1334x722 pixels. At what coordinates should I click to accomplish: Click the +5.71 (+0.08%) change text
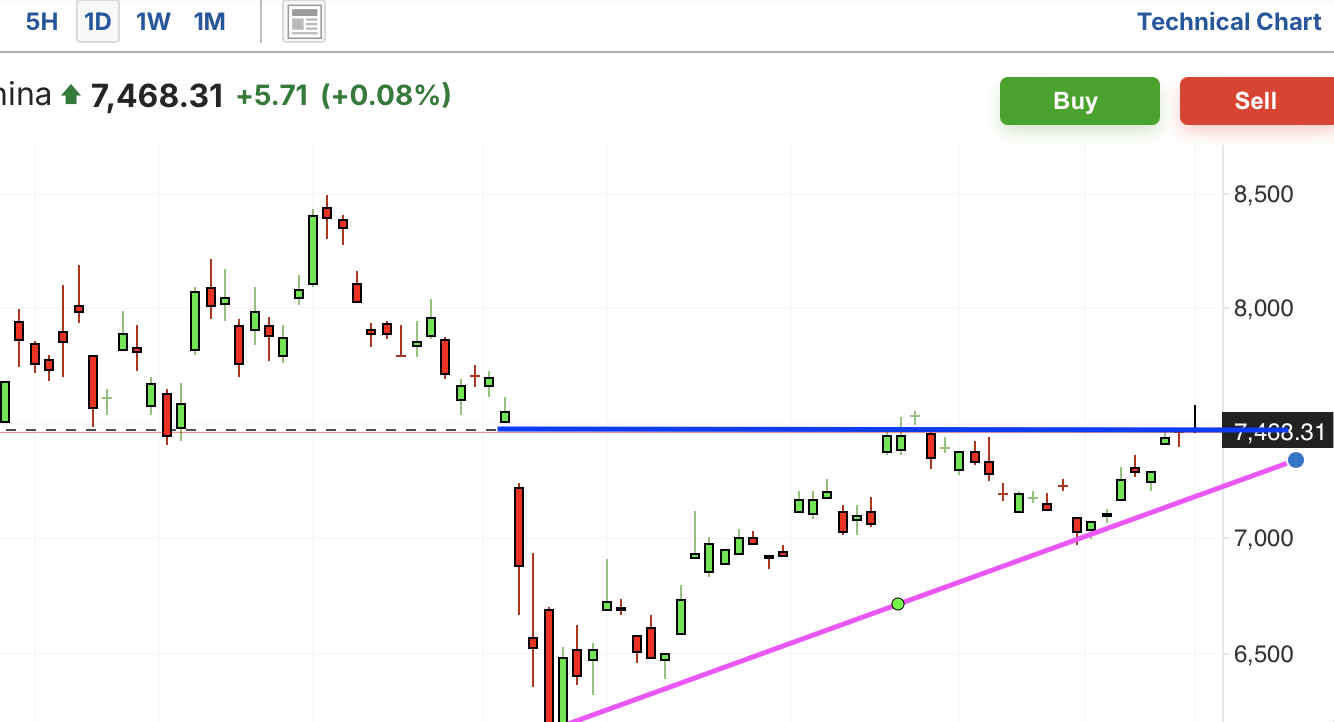[x=343, y=96]
